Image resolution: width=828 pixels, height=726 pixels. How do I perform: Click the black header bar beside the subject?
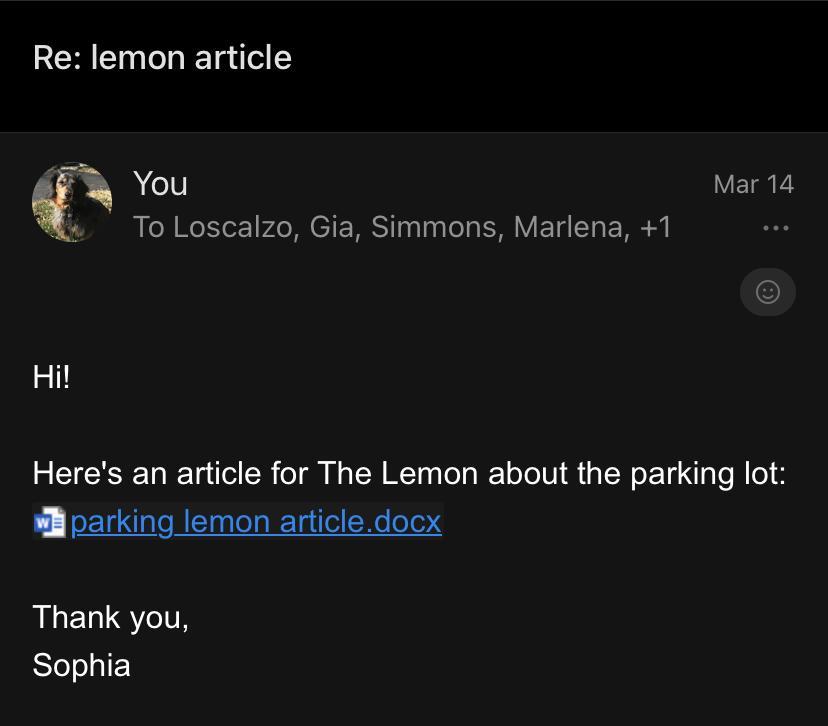(x=560, y=60)
